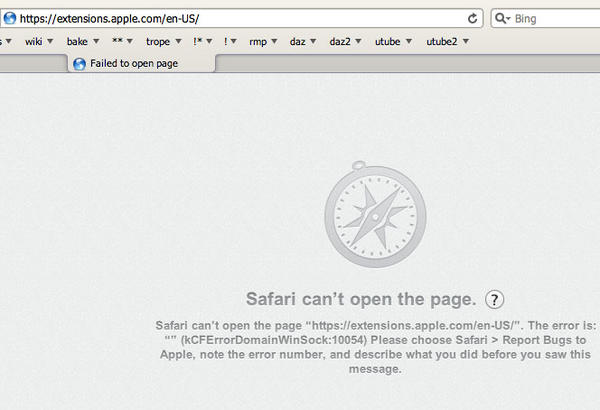Open the bake bookmarks folder
Screen dimensions: 600x410
83,41
